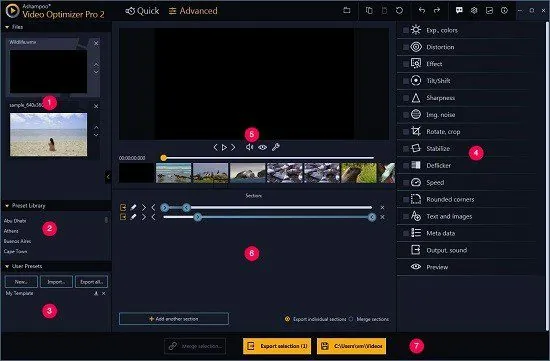Export the My Template preset icon
This screenshot has height=361, width=550.
[96, 293]
